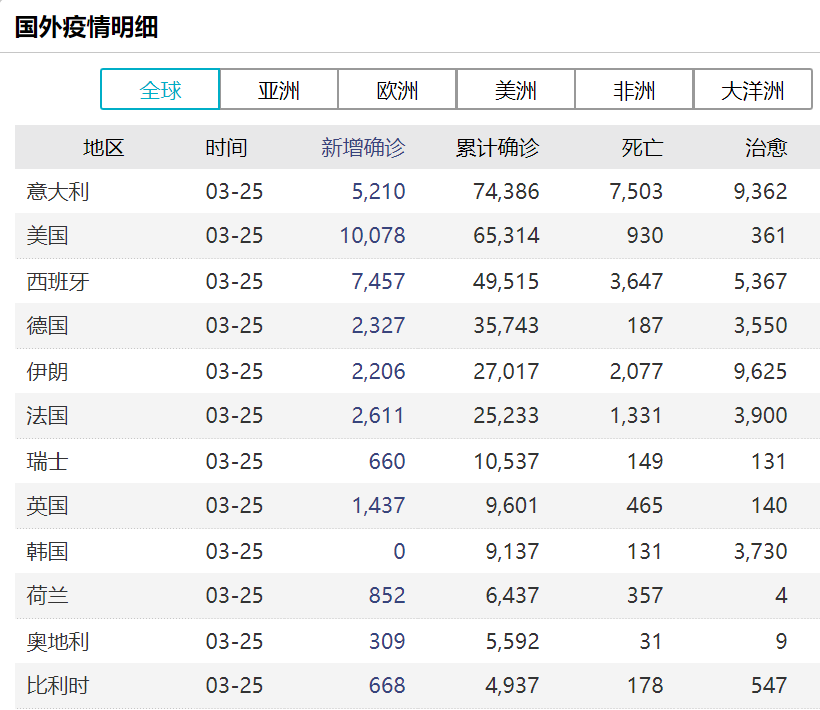
Task: Click the 时间 column header
Action: pos(226,147)
